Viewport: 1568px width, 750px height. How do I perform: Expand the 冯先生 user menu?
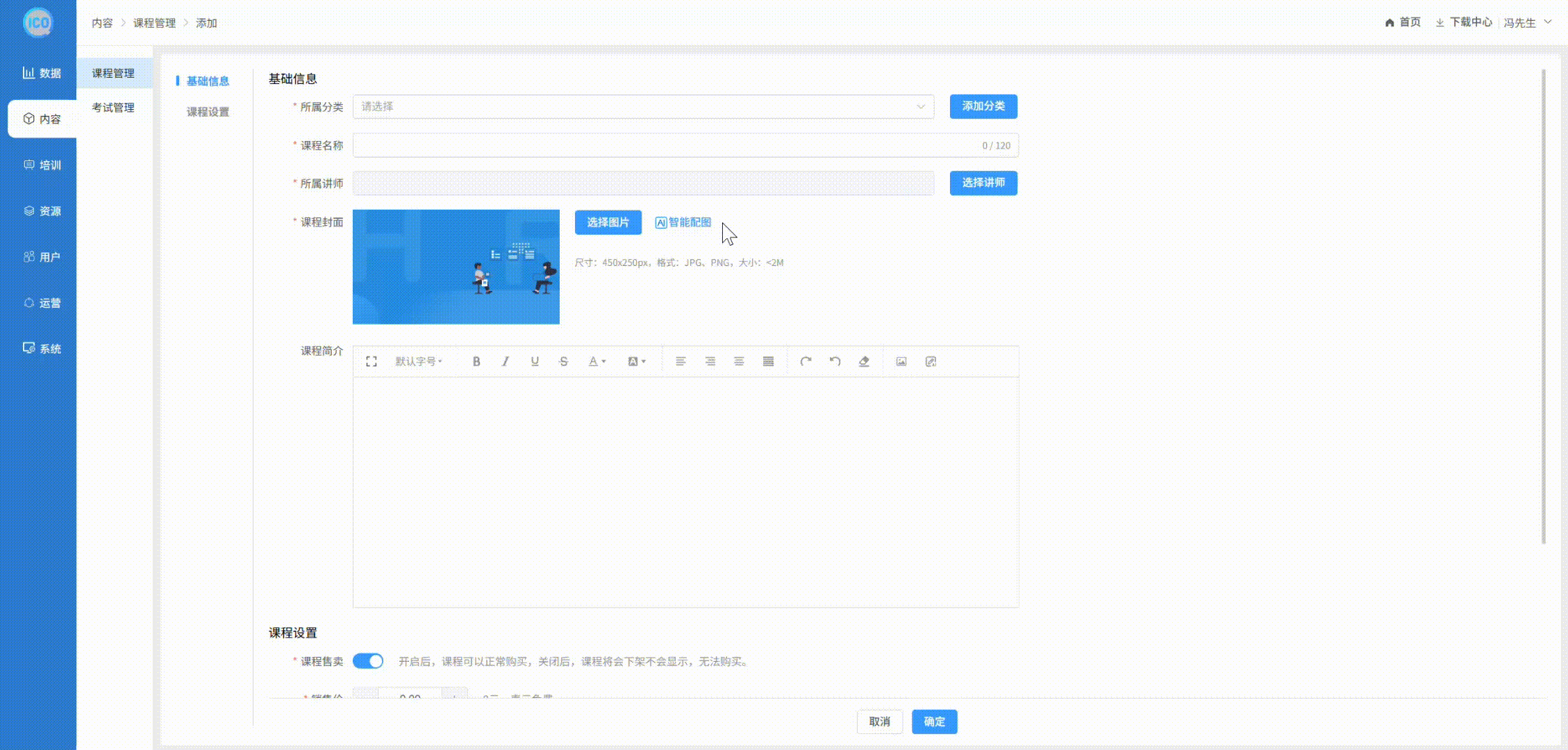point(1527,23)
